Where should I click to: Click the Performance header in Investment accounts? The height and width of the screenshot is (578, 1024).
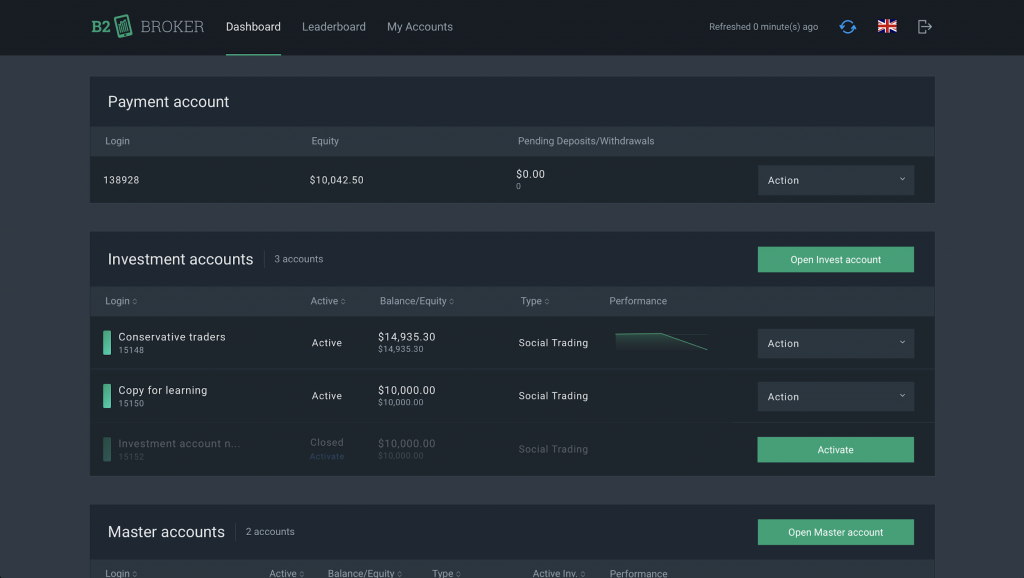coord(638,301)
